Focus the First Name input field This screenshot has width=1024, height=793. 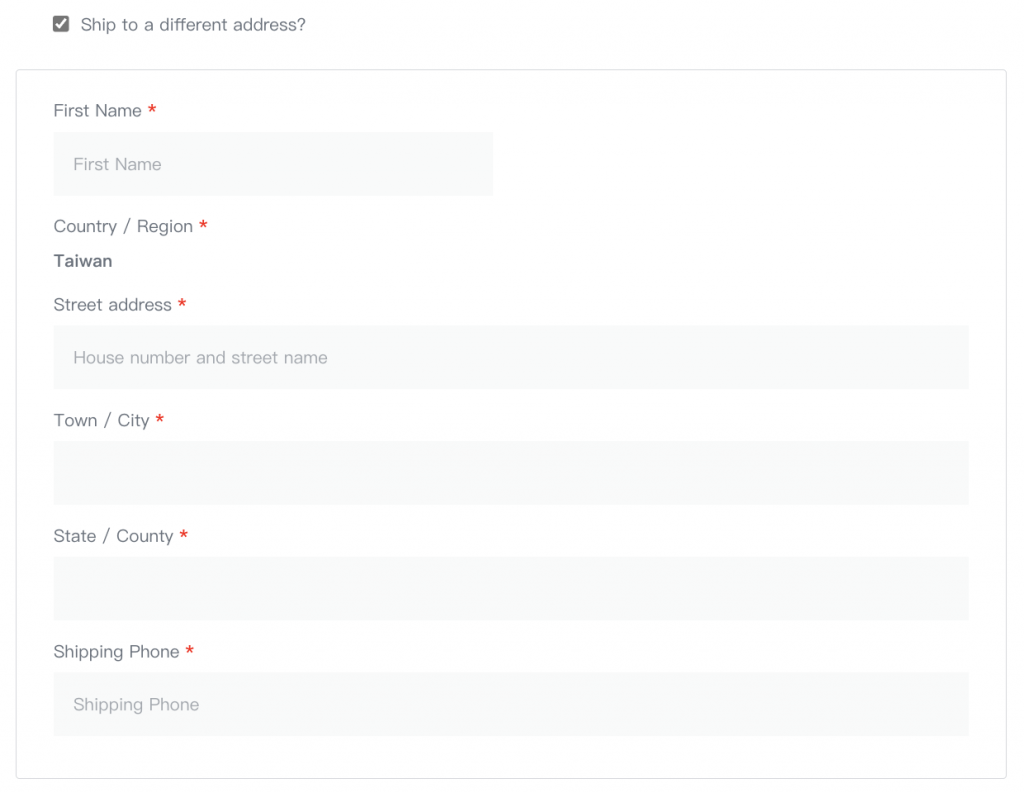tap(273, 164)
